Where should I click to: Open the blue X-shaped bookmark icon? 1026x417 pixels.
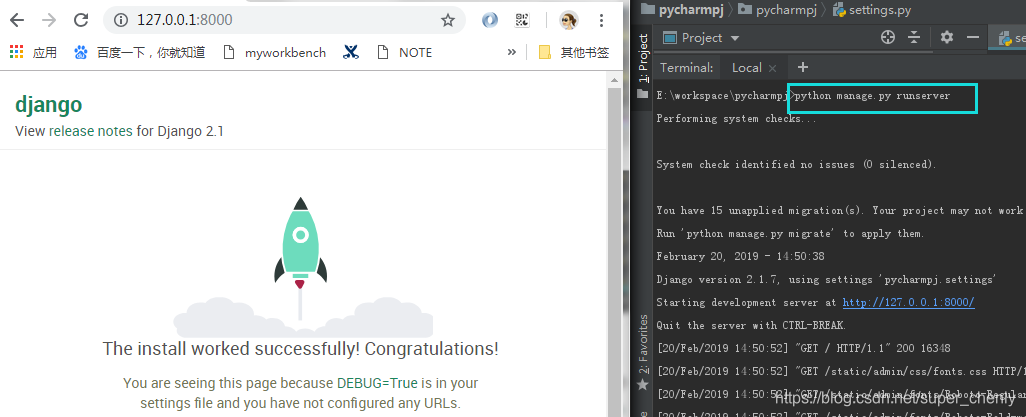pos(351,52)
